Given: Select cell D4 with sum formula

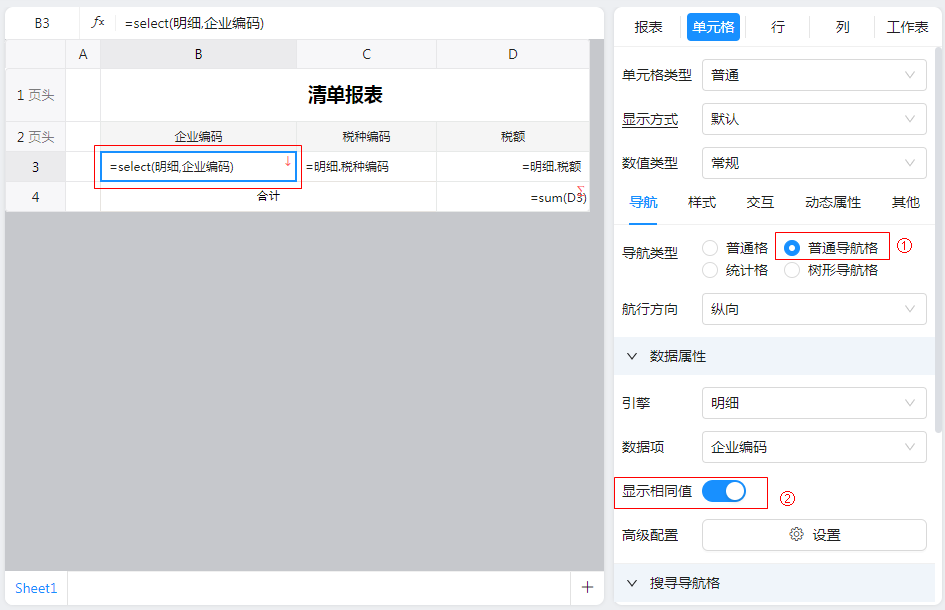Looking at the screenshot, I should (x=512, y=197).
